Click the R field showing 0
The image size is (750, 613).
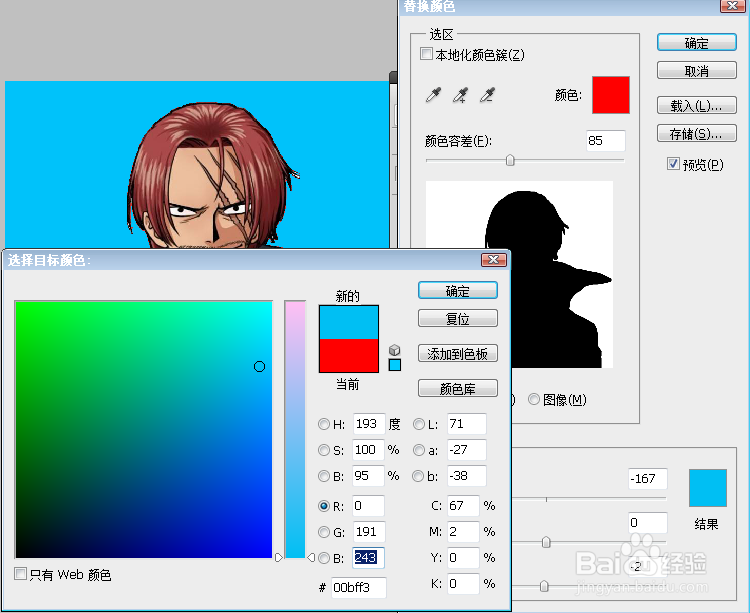[369, 506]
